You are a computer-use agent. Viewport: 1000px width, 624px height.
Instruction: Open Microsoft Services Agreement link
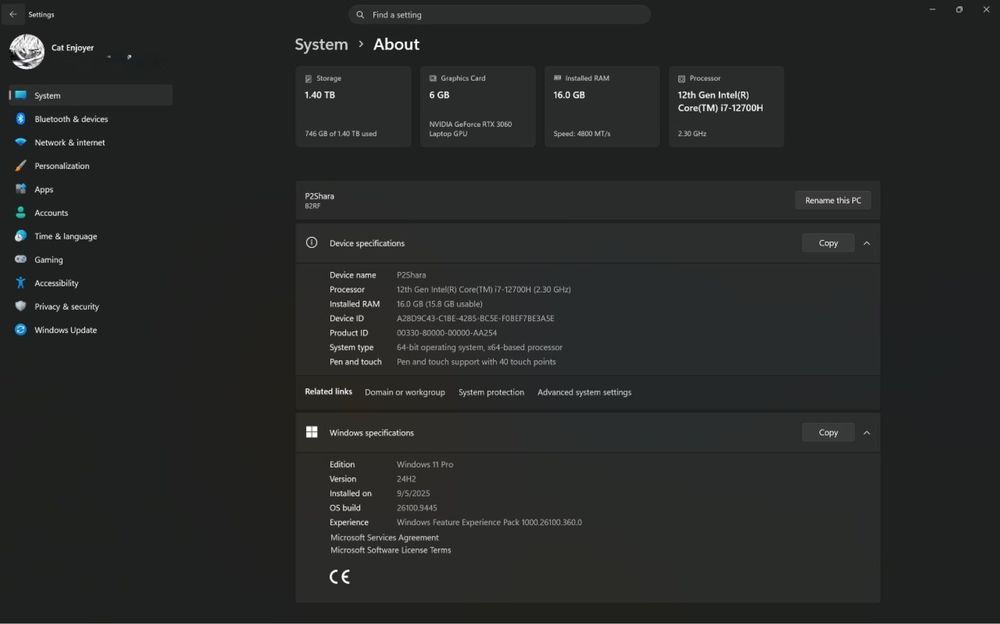[x=385, y=537]
